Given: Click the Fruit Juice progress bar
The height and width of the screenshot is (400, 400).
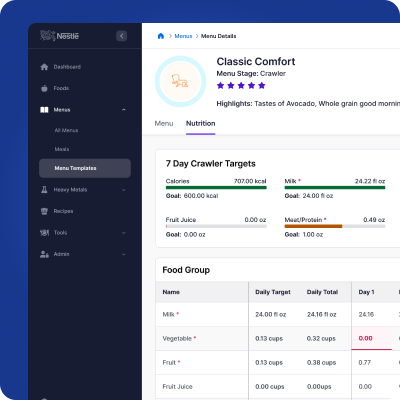Looking at the screenshot, I should point(216,226).
